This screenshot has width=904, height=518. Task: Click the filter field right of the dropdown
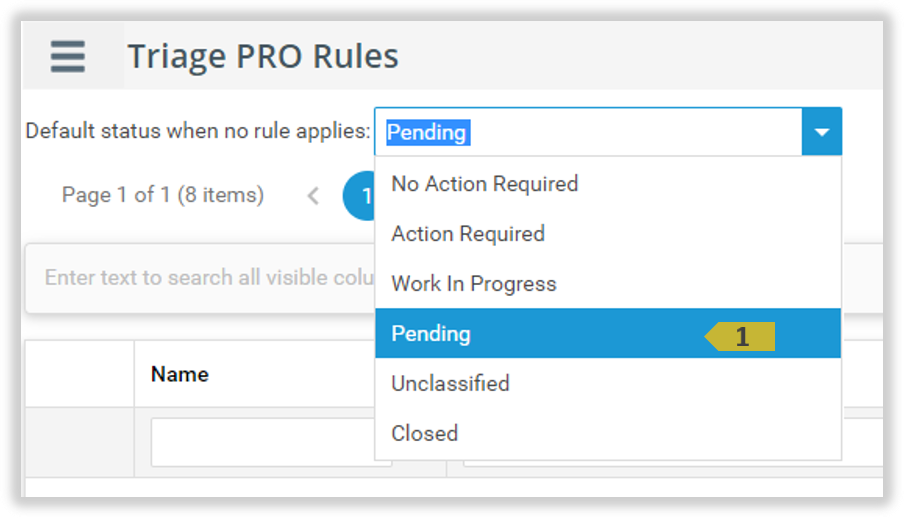[x=862, y=442]
